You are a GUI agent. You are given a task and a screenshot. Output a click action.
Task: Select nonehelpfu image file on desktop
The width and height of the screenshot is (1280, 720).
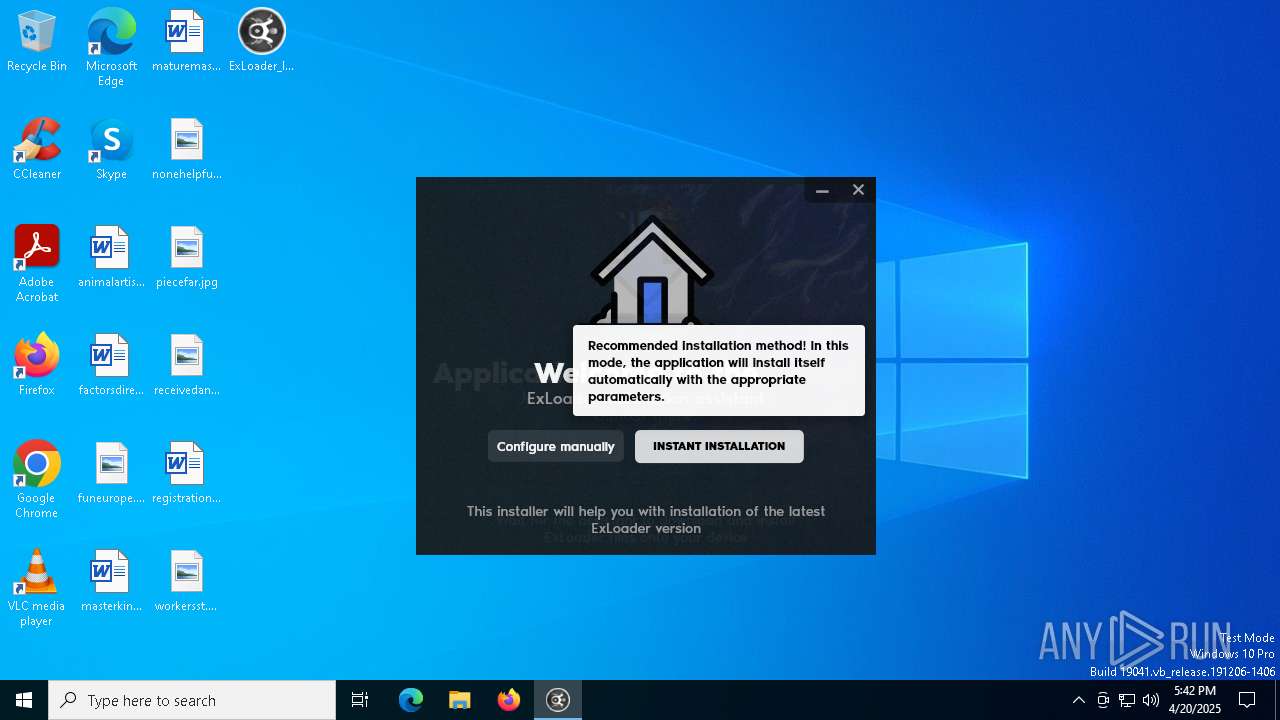[186, 150]
